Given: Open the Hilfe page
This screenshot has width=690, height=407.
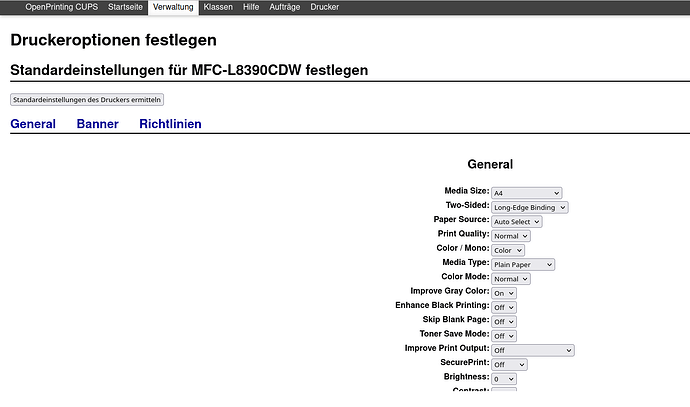Looking at the screenshot, I should (x=251, y=7).
